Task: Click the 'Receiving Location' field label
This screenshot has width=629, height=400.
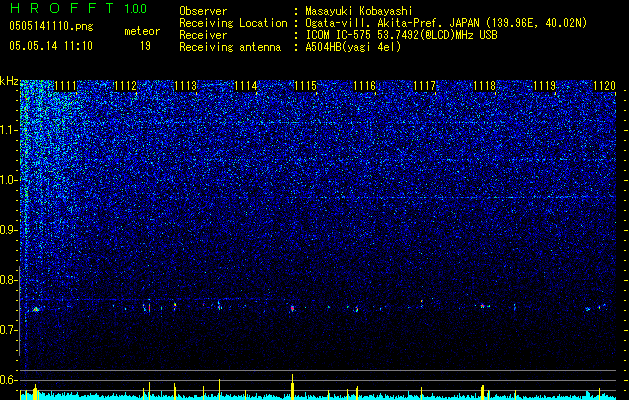Action: (x=233, y=23)
